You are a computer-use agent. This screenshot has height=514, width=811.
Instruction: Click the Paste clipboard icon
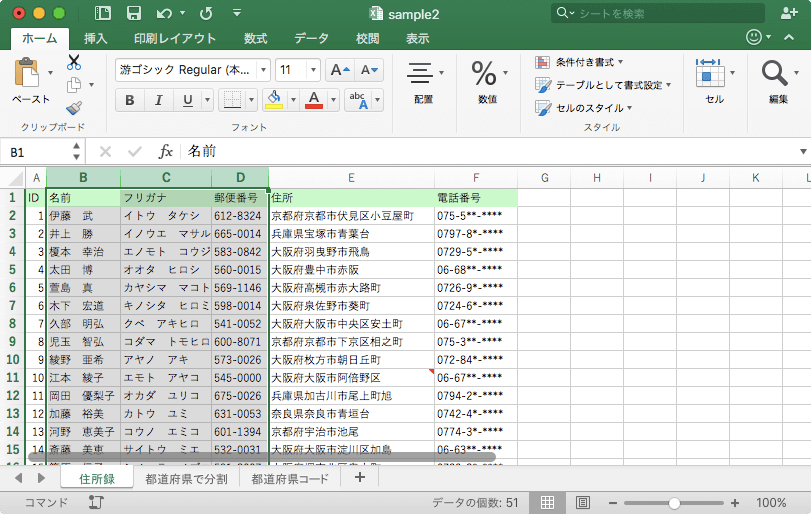pos(26,73)
